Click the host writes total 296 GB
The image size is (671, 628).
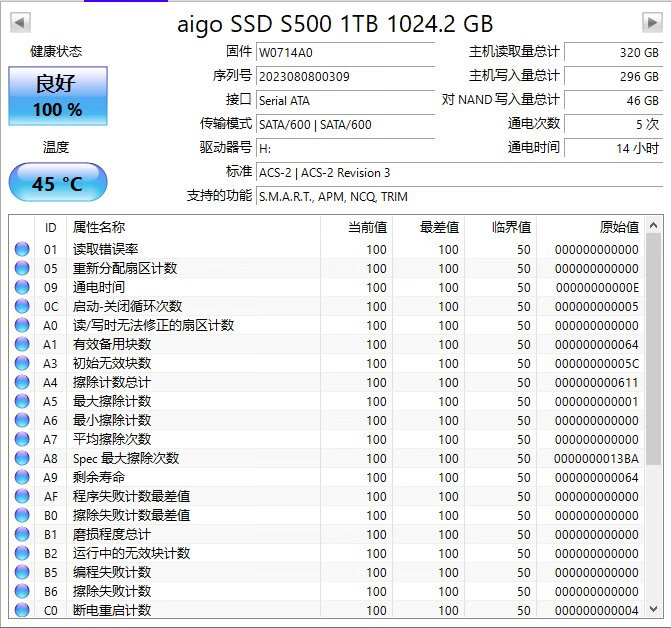(x=613, y=77)
